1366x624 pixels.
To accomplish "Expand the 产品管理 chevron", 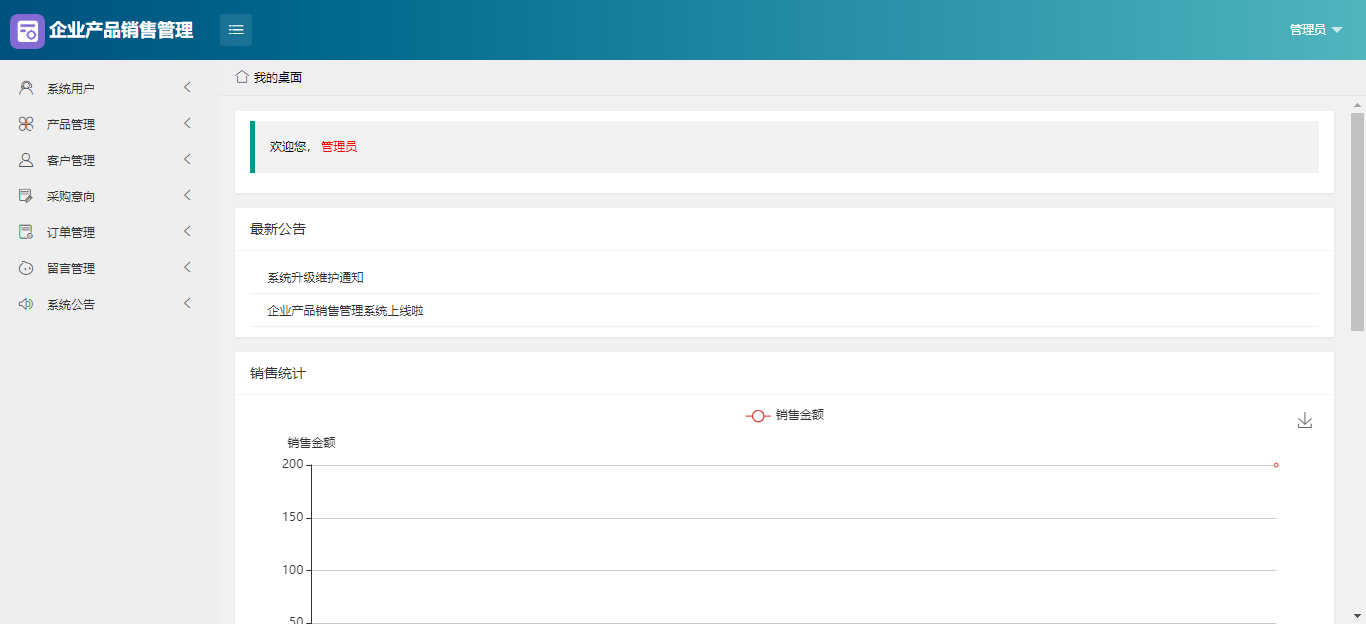I will (187, 124).
